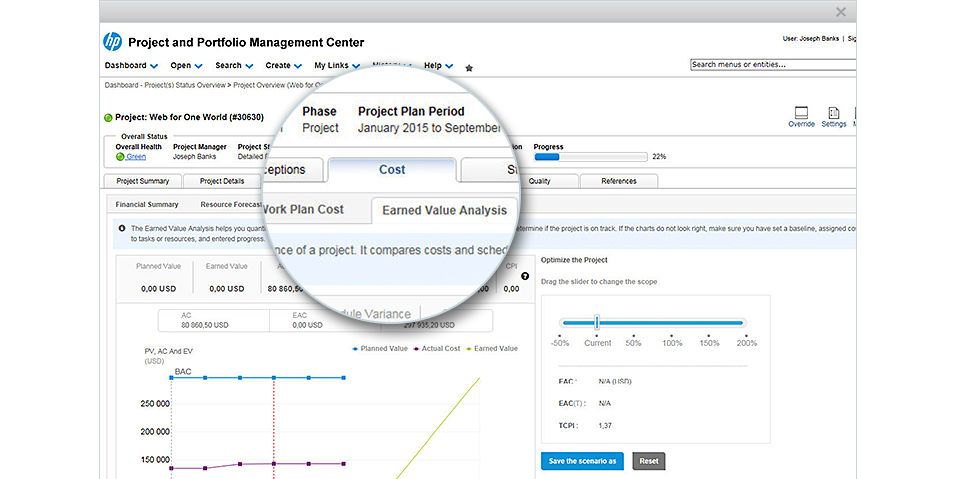The height and width of the screenshot is (479, 956).
Task: Expand the Create dropdown menu
Action: 283,66
